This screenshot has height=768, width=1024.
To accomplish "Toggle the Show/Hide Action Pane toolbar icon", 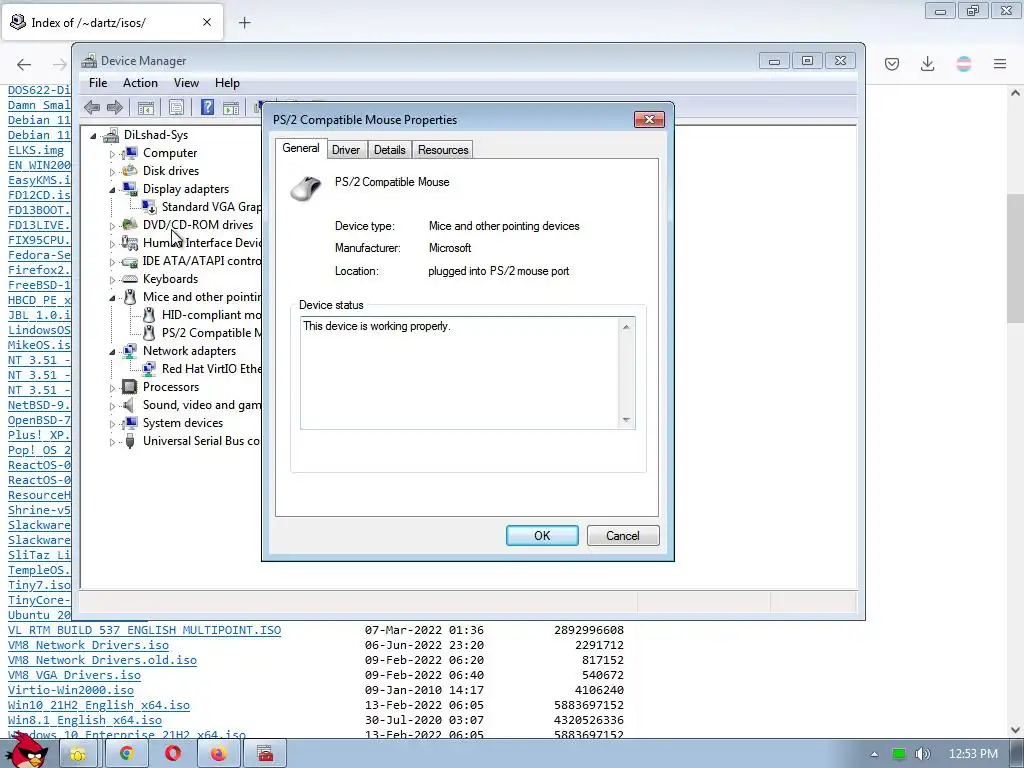I will click(x=231, y=108).
